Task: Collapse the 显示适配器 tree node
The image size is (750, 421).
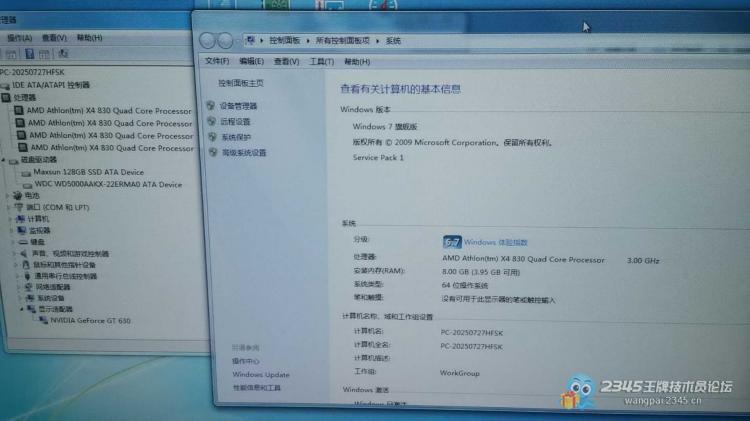Action: [x=22, y=309]
